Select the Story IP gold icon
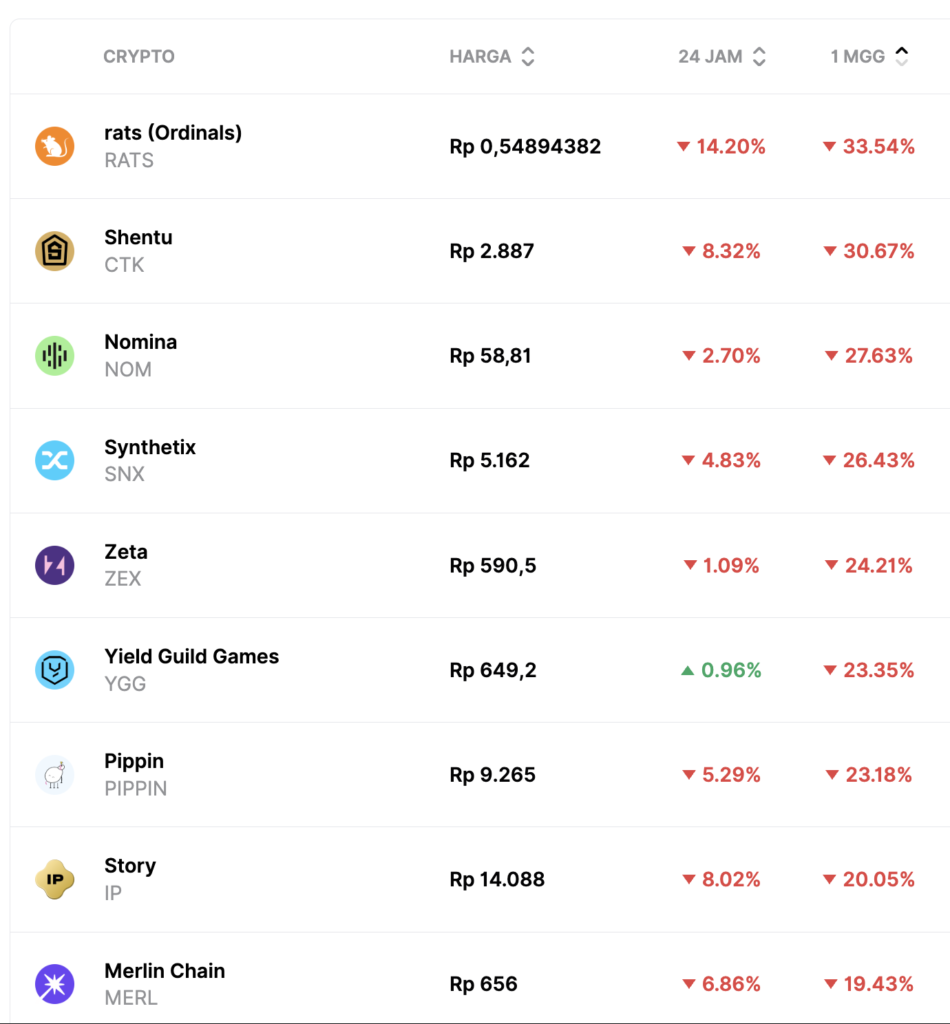The width and height of the screenshot is (950, 1024). click(55, 880)
